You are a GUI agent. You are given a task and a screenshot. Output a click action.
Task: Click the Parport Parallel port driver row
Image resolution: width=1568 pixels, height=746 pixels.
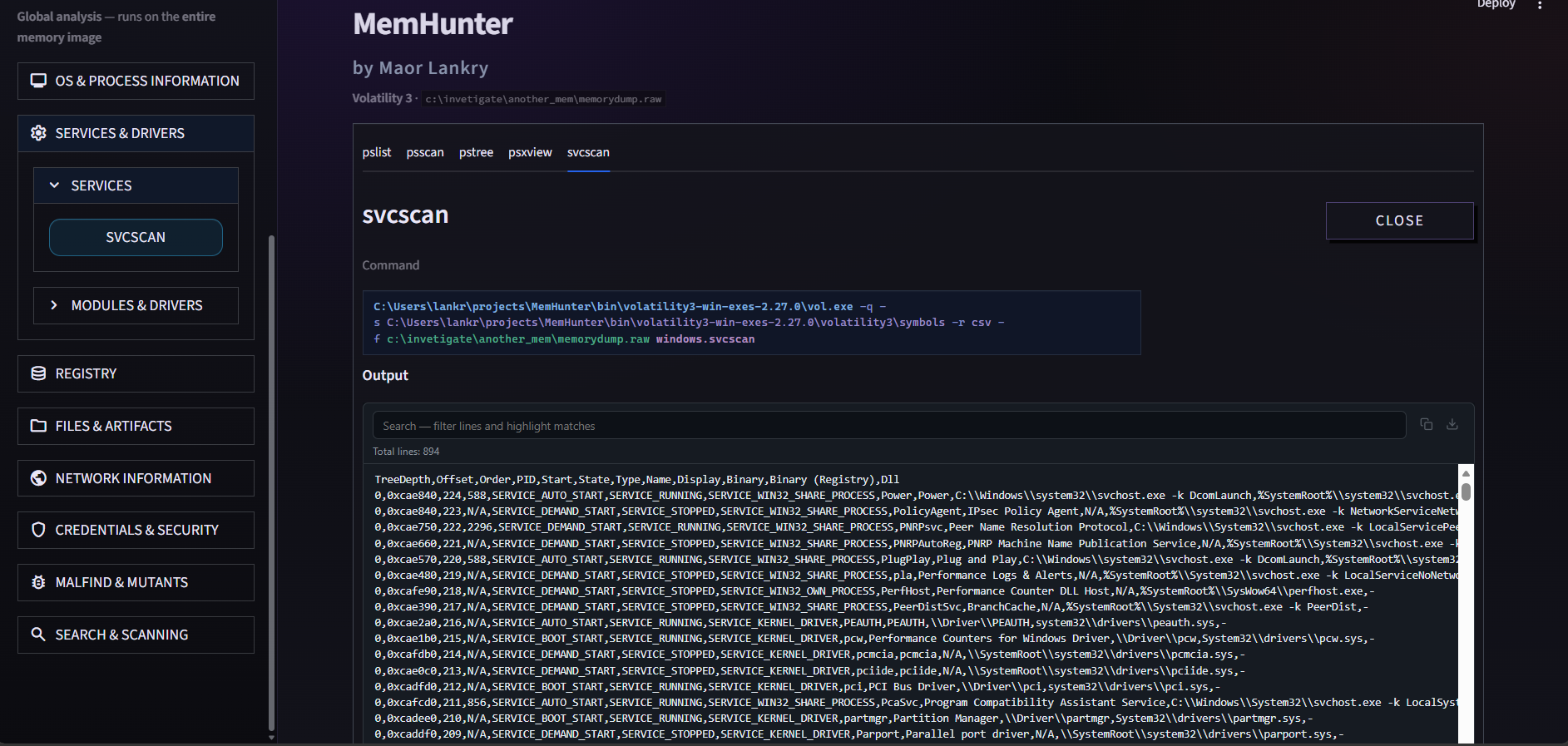(x=858, y=734)
